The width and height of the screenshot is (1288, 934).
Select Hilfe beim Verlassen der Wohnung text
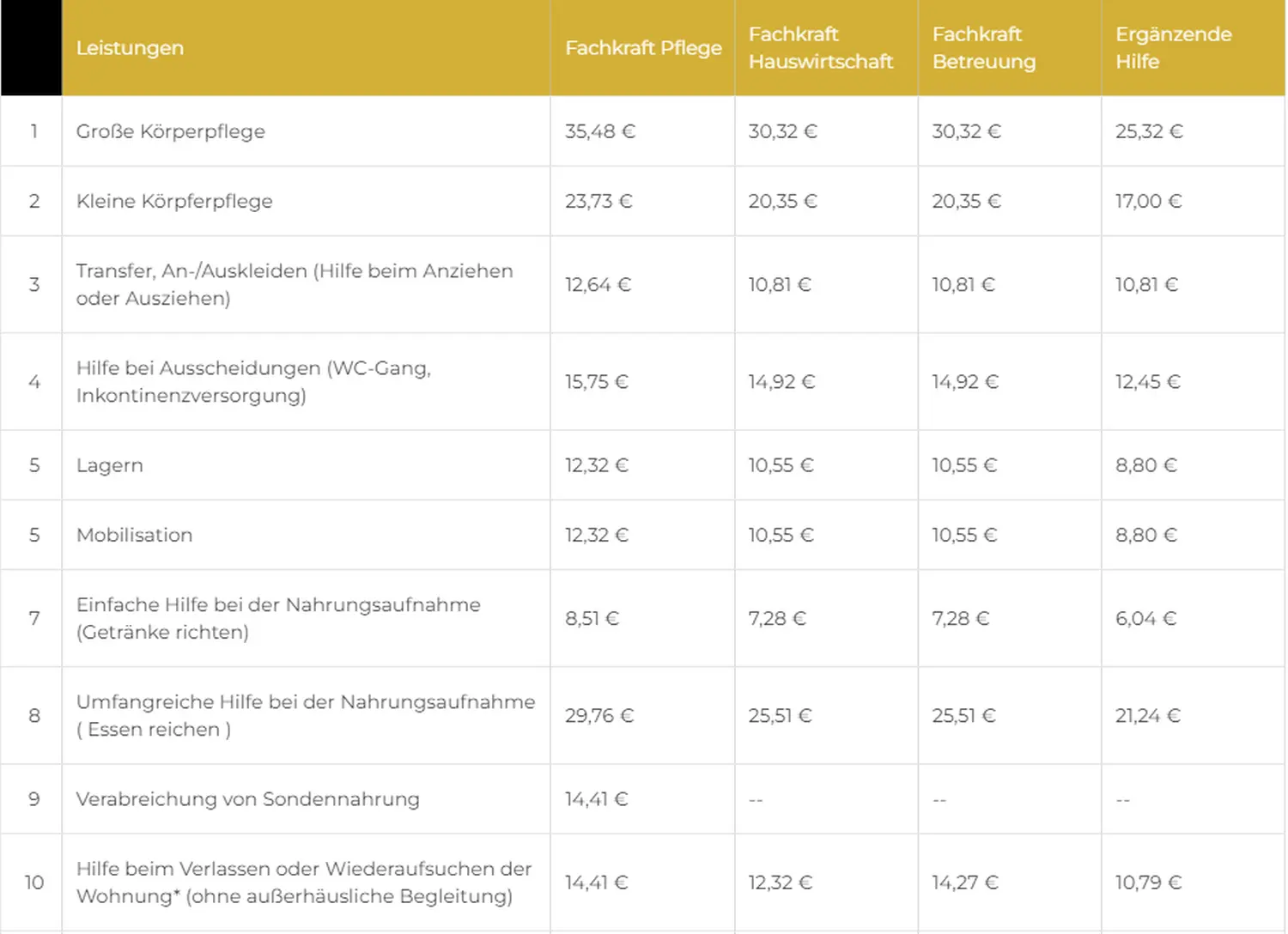click(x=304, y=882)
